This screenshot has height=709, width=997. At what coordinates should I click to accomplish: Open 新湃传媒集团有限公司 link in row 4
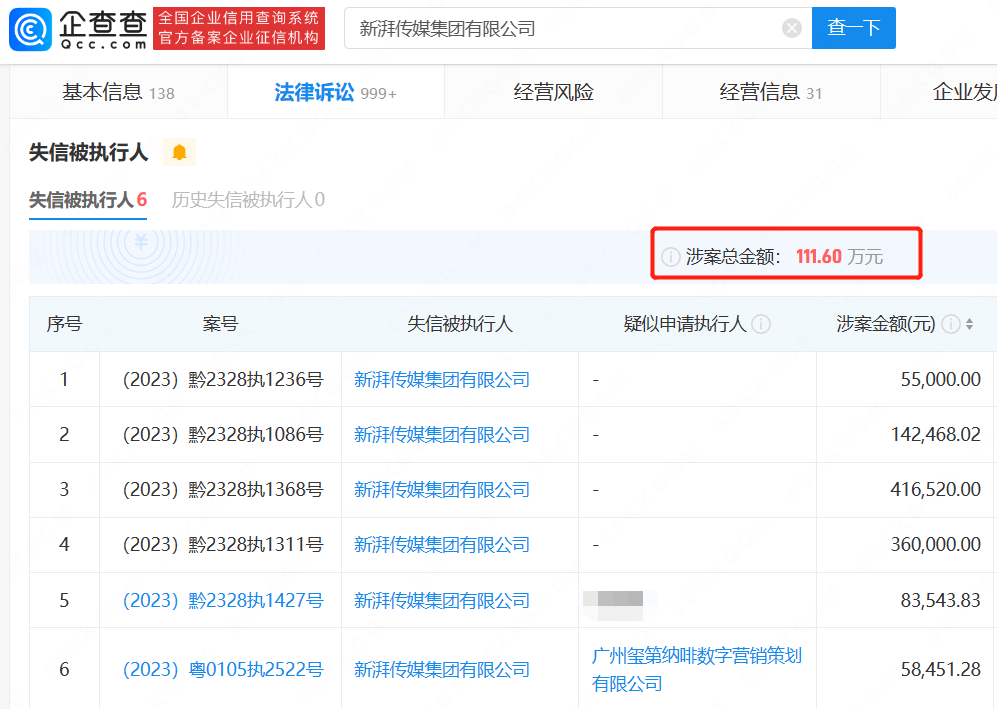click(442, 545)
